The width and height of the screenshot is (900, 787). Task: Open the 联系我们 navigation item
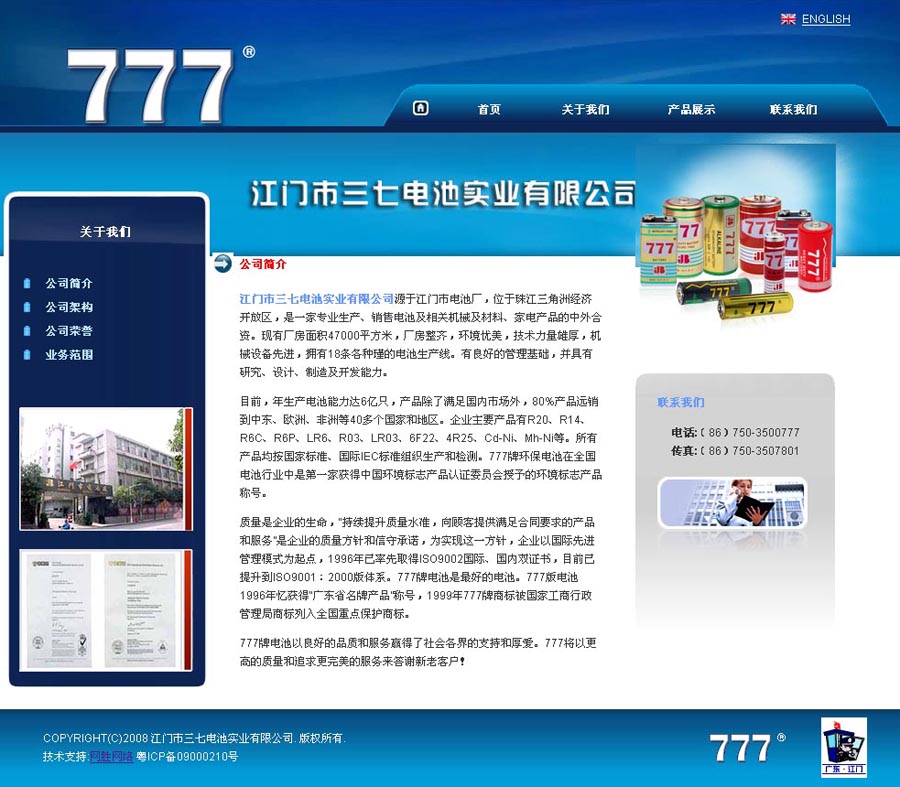[793, 109]
